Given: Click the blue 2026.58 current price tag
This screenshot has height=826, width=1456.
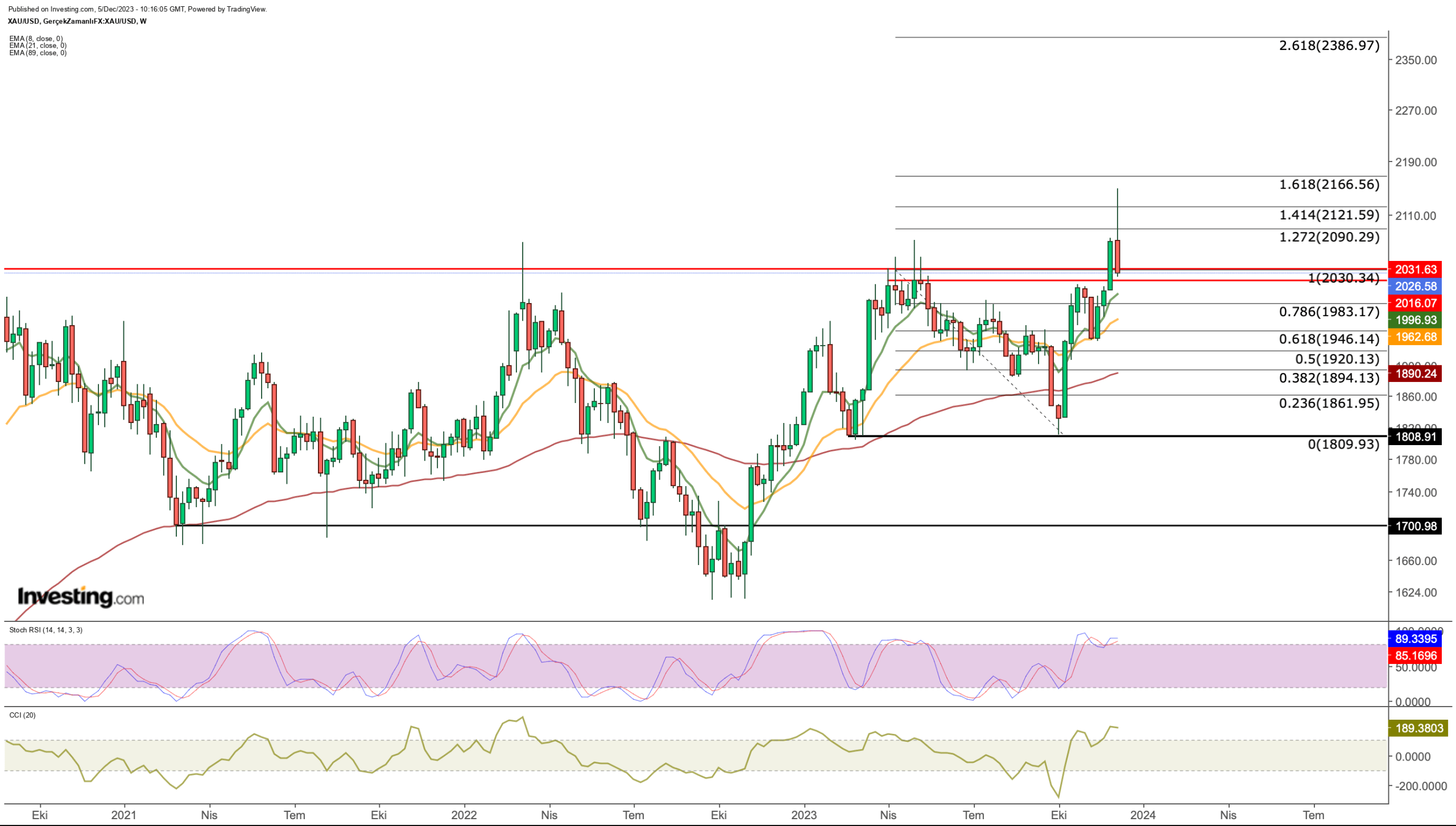Looking at the screenshot, I should pyautogui.click(x=1416, y=287).
